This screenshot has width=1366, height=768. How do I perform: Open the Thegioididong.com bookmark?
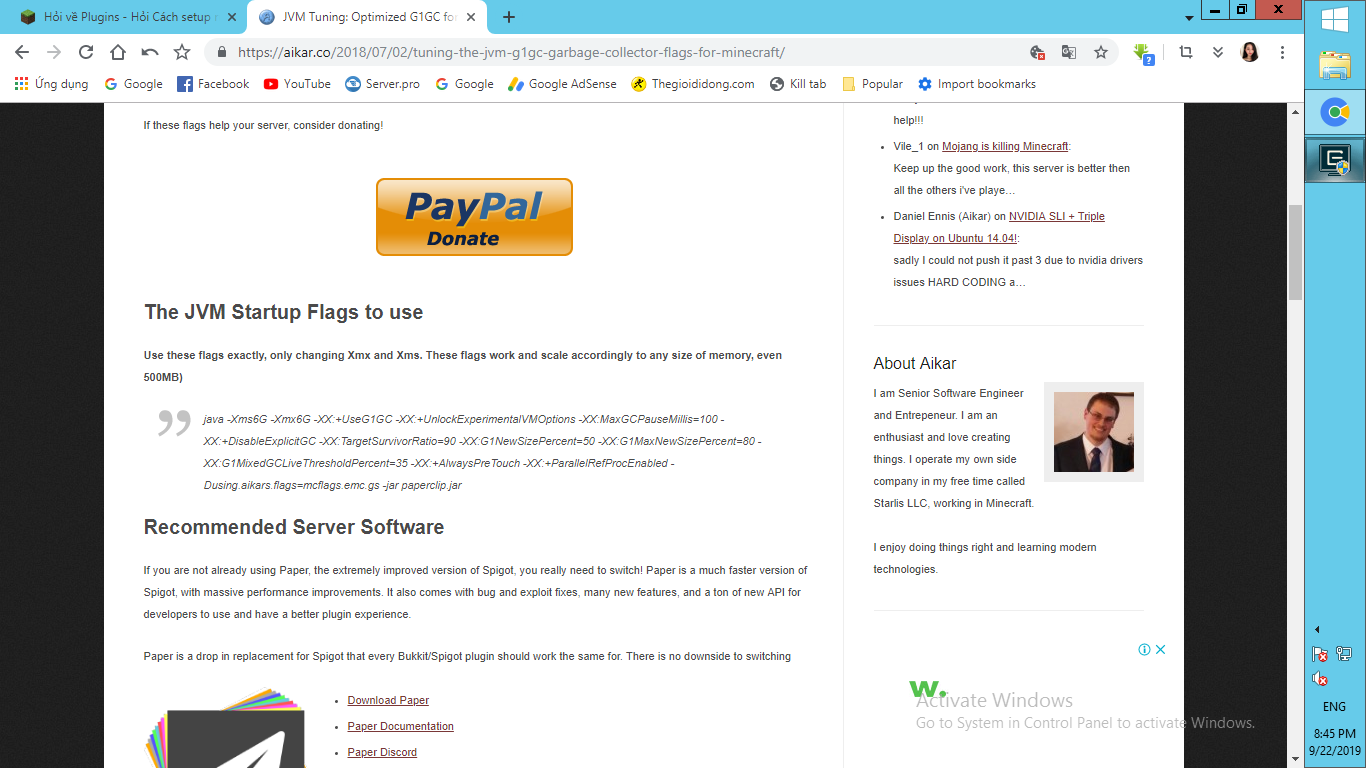click(x=693, y=84)
